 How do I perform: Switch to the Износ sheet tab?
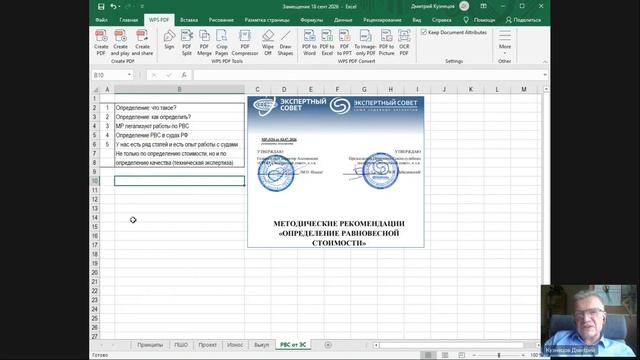coord(235,345)
